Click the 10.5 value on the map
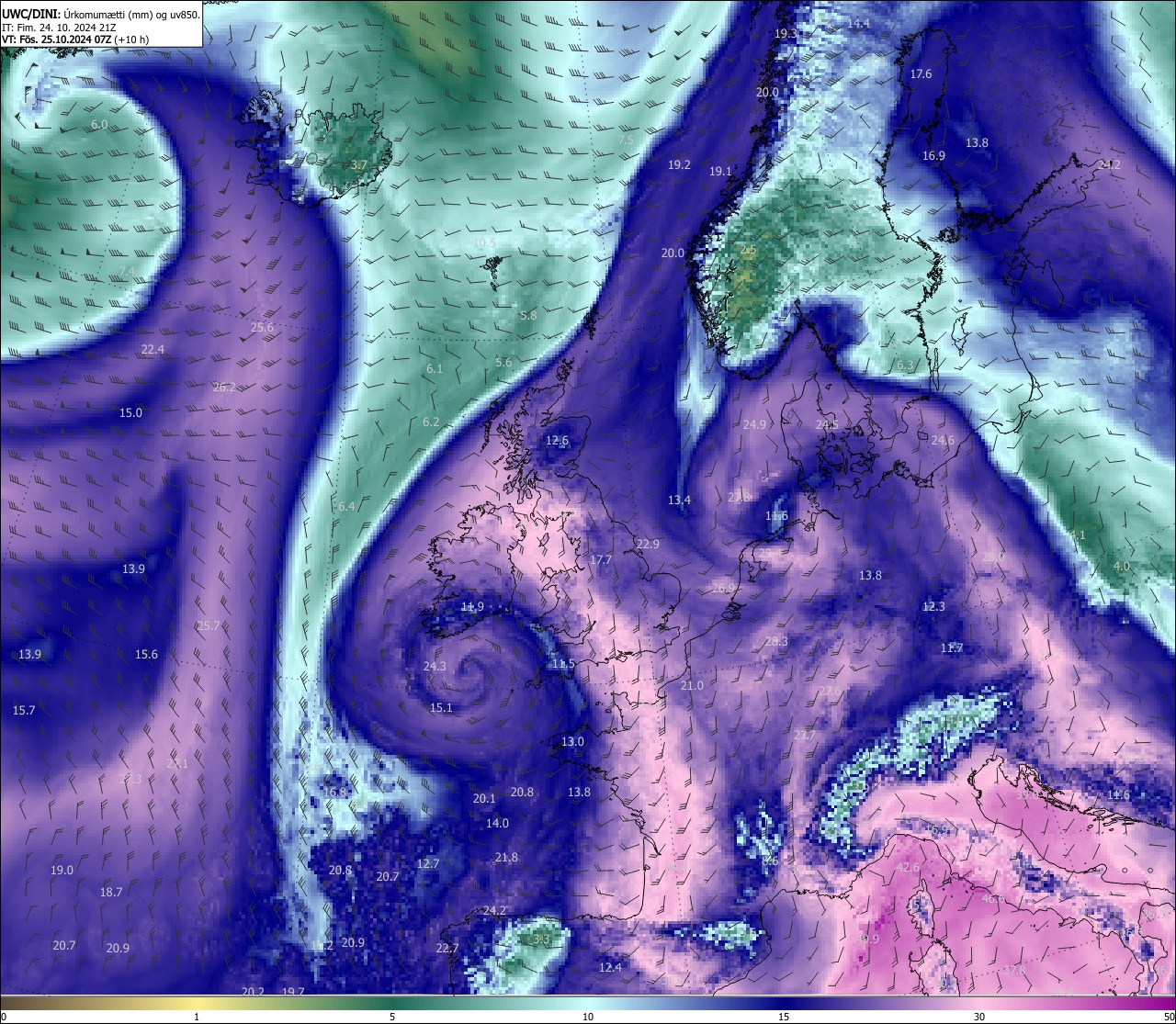 click(485, 242)
